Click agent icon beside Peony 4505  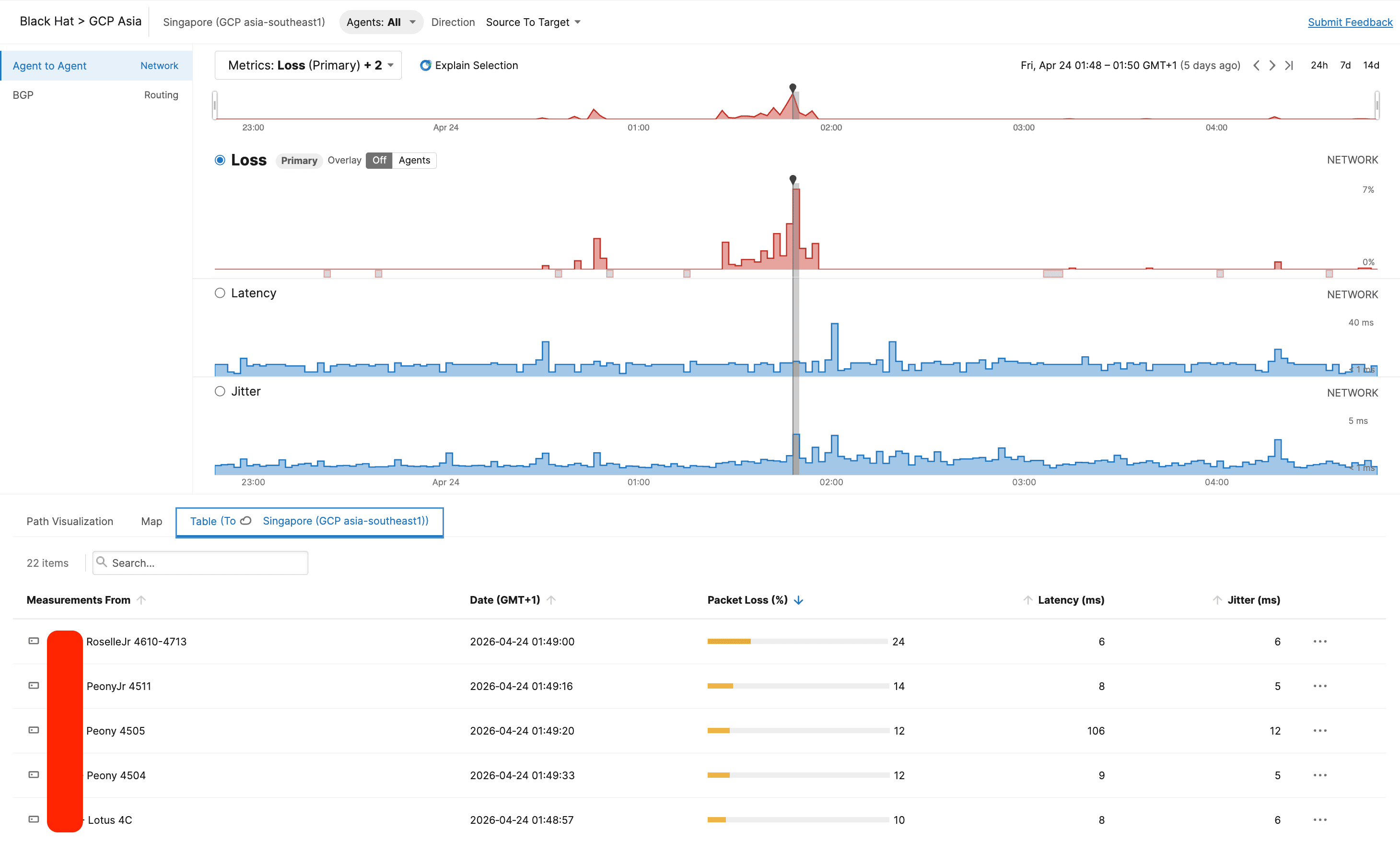pyautogui.click(x=34, y=730)
